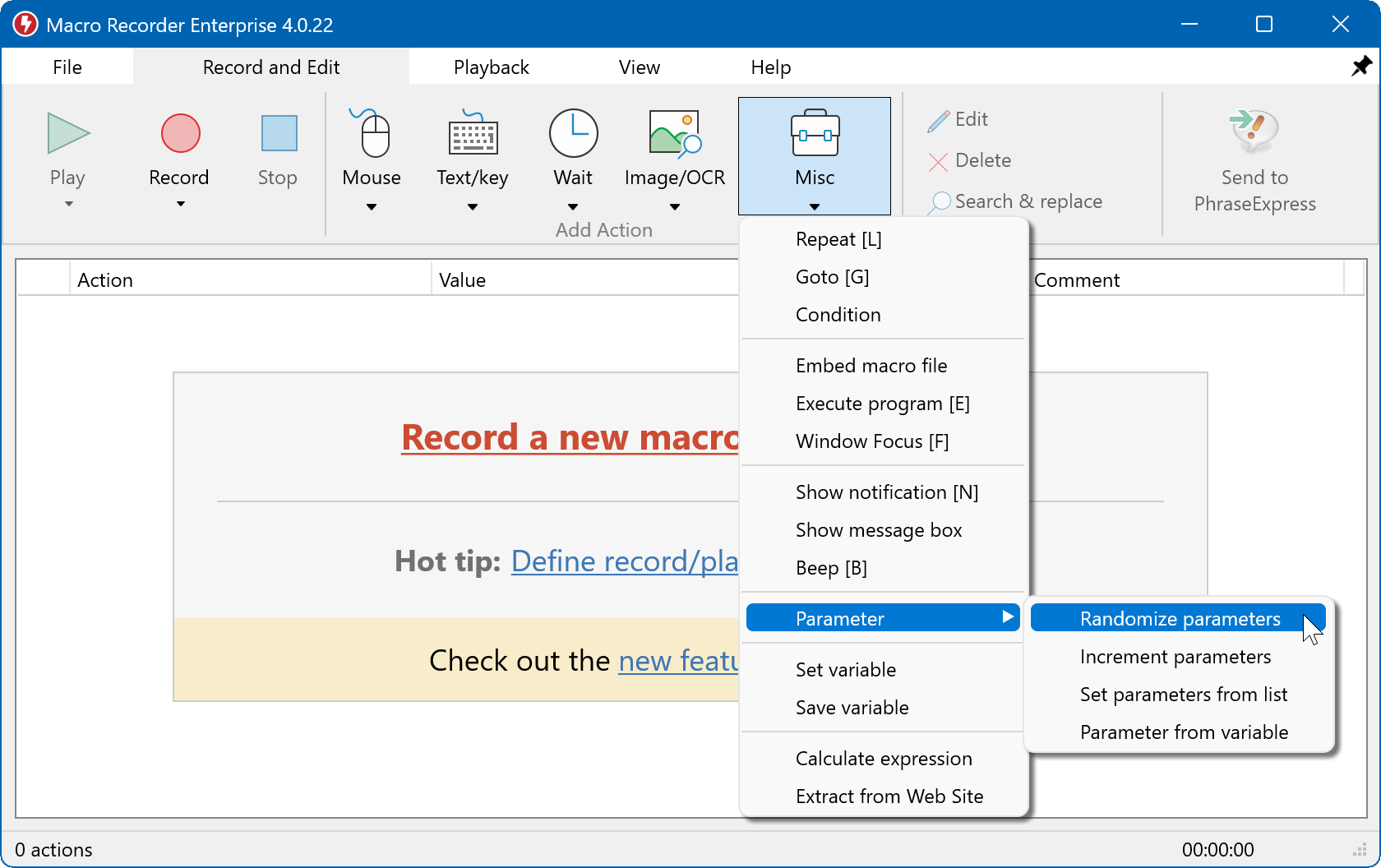Click the red Record circle icon

tap(180, 133)
